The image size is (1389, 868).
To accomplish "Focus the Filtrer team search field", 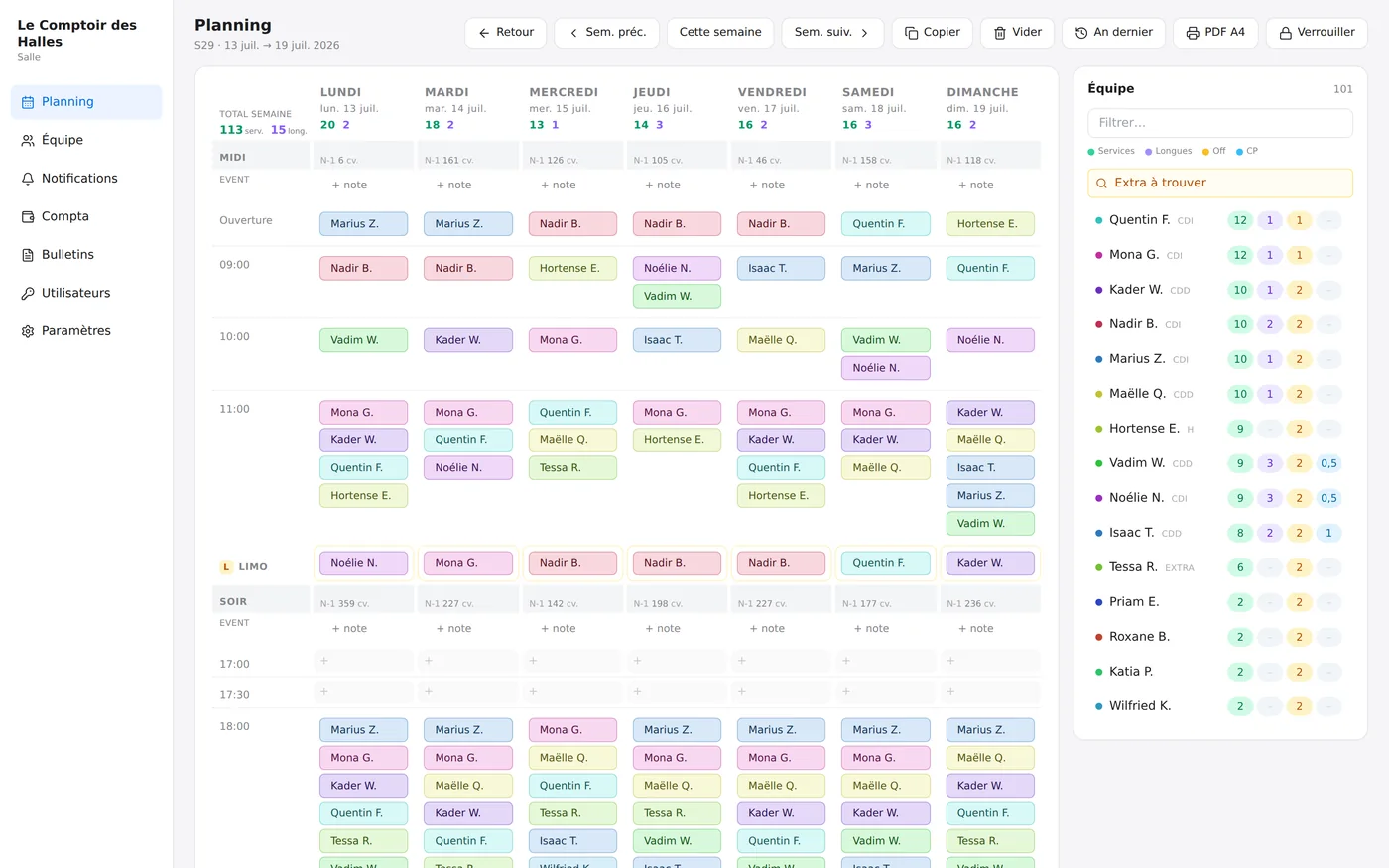I will 1220,123.
